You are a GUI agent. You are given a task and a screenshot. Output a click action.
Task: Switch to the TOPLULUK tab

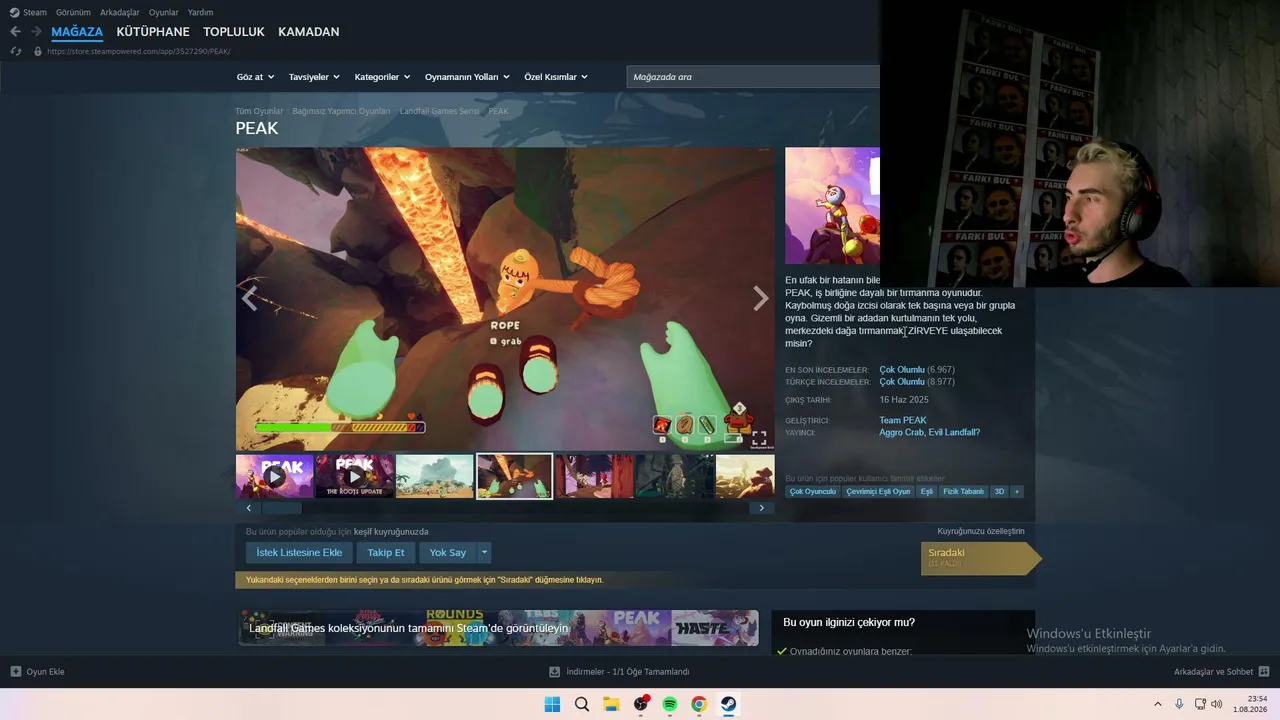pos(234,32)
